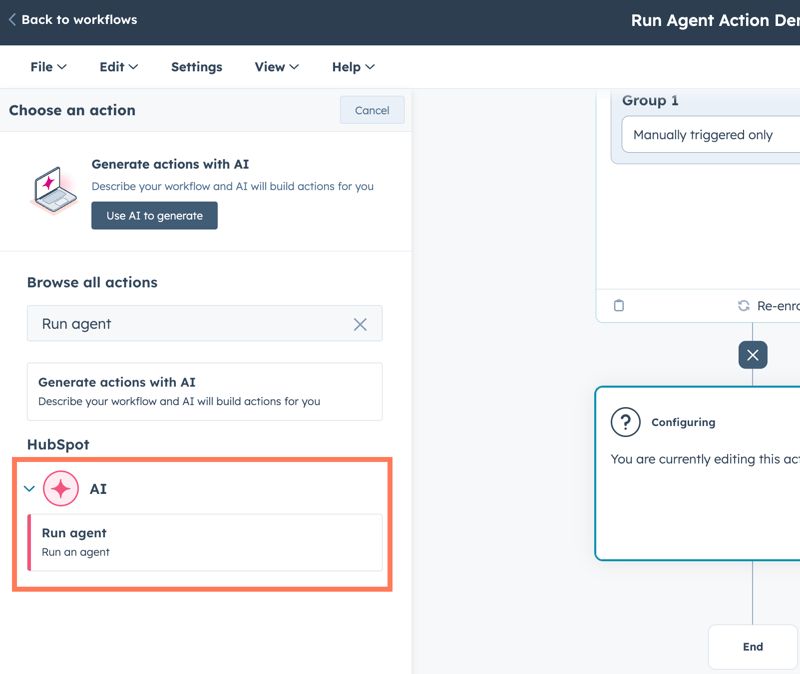Click the Configuring label text
The height and width of the screenshot is (674, 800).
coord(683,422)
